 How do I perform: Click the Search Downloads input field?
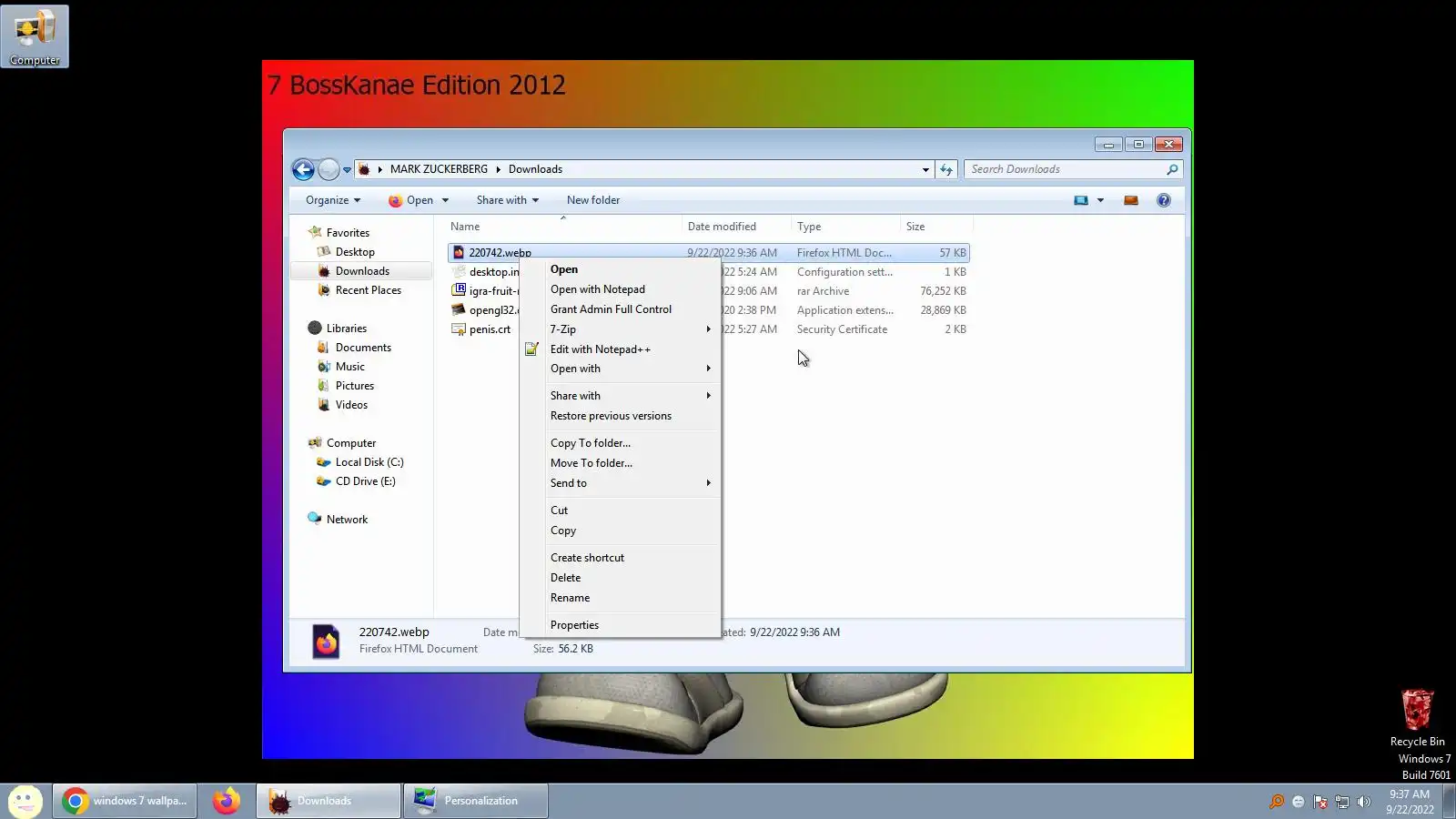[1065, 169]
